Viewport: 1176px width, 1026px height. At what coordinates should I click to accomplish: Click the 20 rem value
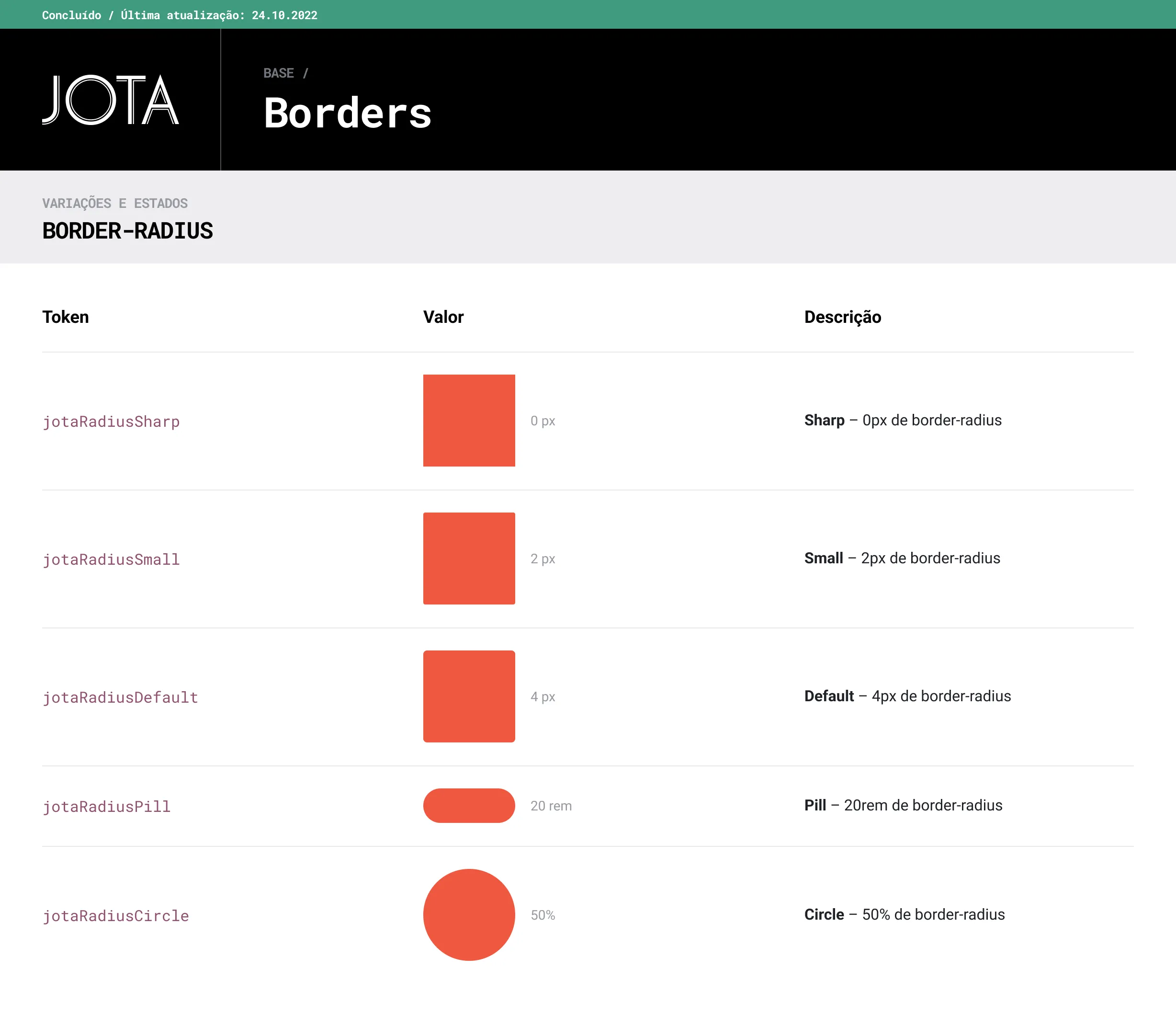click(551, 806)
